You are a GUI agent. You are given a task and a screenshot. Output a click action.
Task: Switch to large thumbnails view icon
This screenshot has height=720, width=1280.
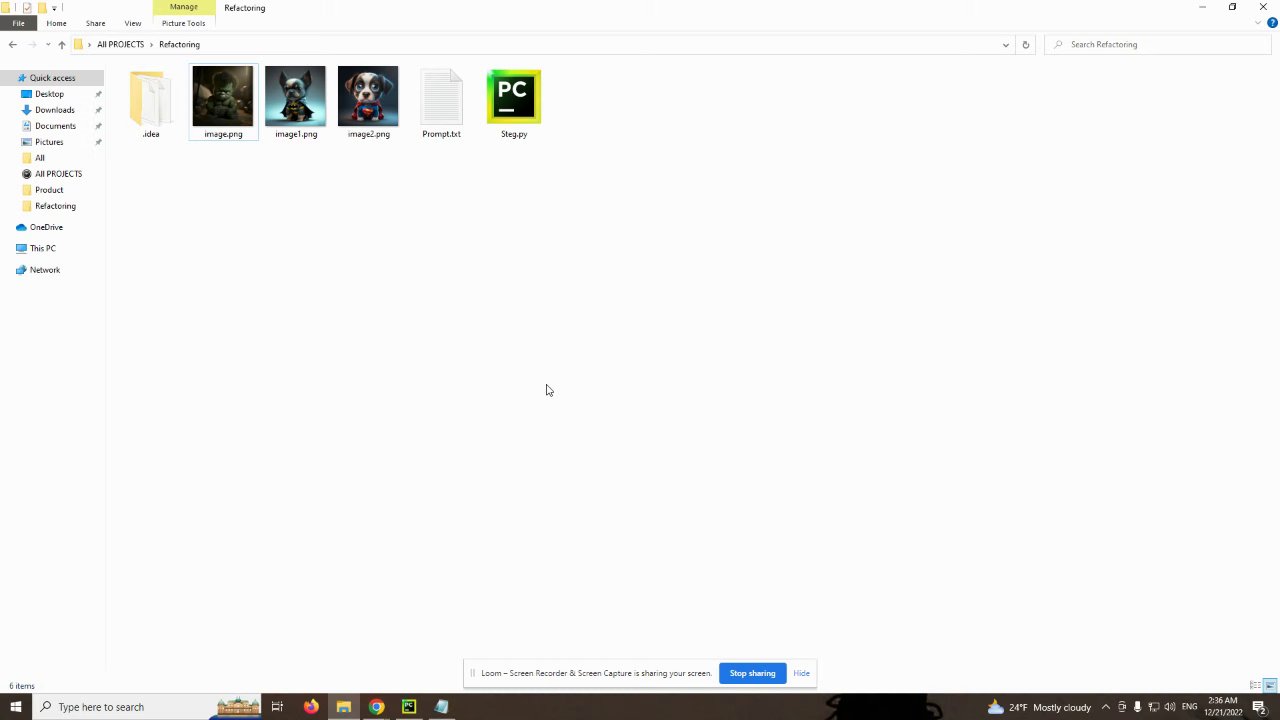(x=1270, y=686)
